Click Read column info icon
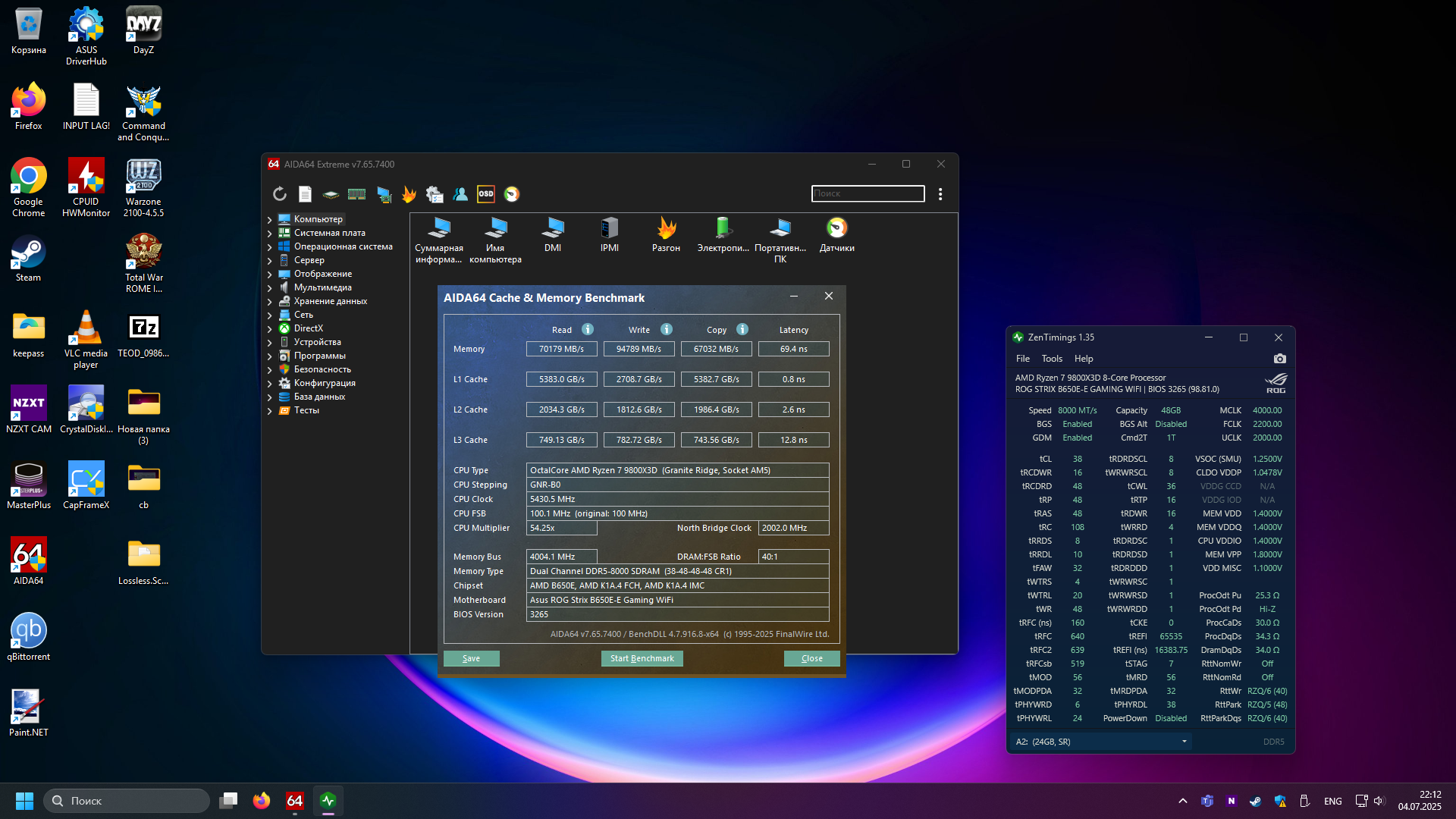The width and height of the screenshot is (1456, 819). click(588, 329)
